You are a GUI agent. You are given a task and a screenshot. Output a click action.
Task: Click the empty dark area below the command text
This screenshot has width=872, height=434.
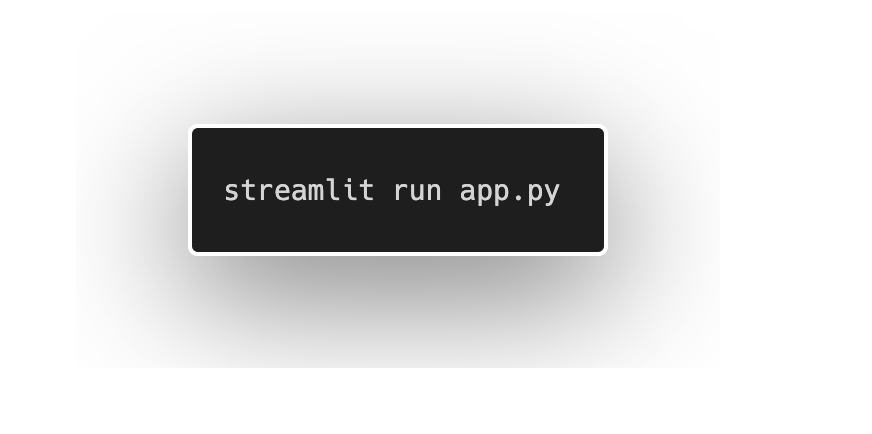(398, 229)
